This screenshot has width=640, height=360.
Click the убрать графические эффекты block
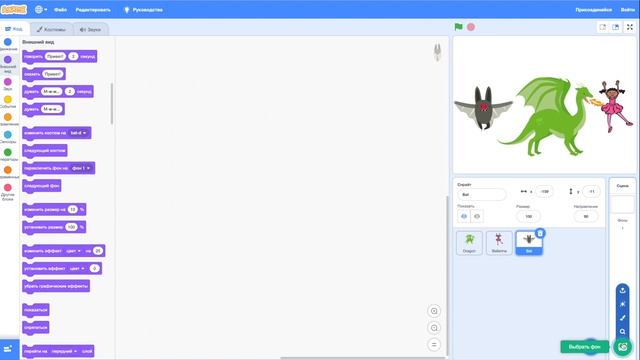coord(56,286)
